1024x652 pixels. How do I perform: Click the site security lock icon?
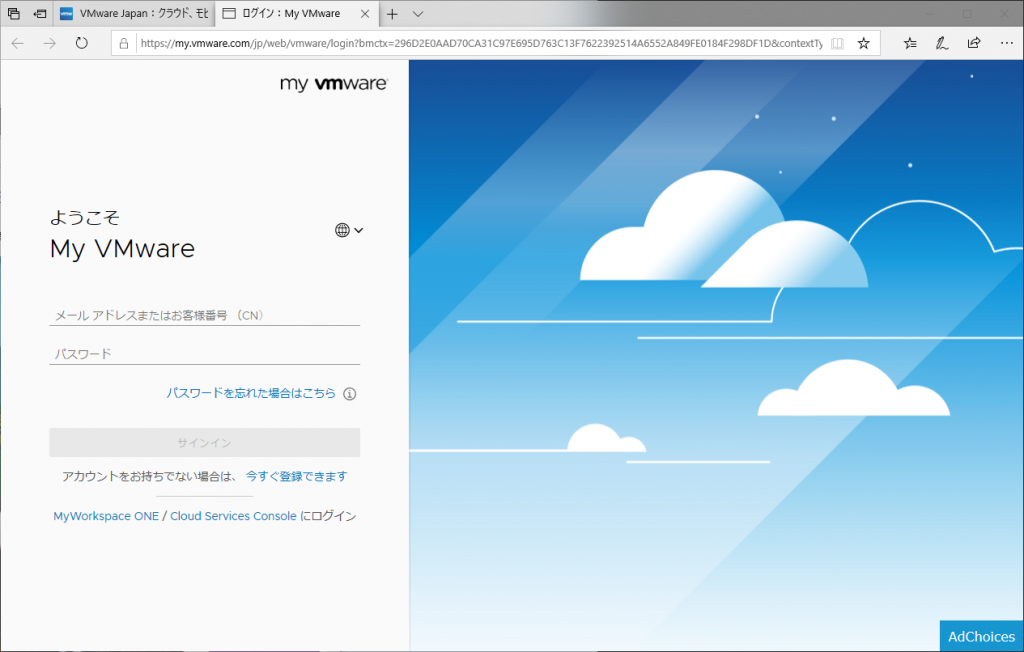123,44
